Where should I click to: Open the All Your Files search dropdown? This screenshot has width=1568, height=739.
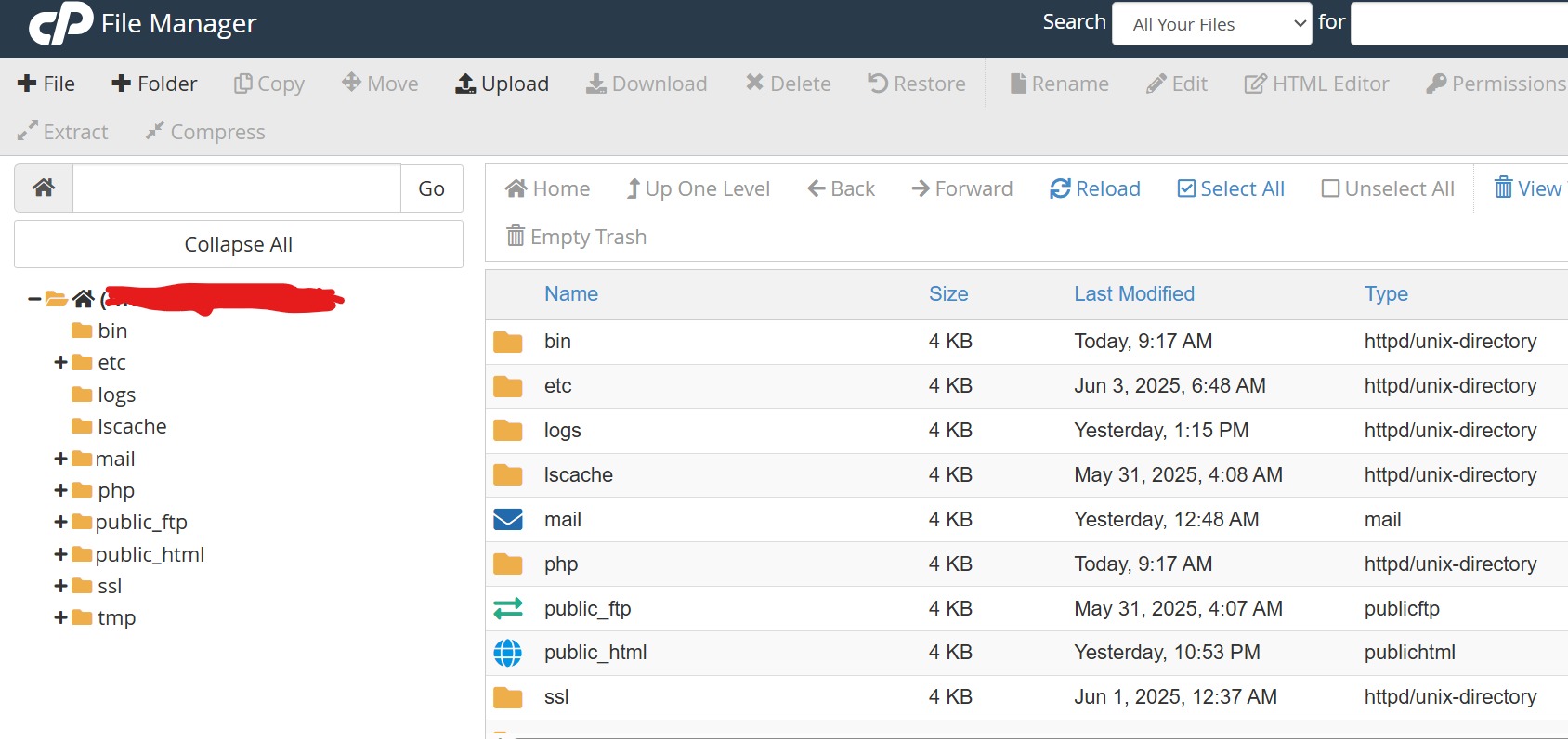pos(1212,24)
